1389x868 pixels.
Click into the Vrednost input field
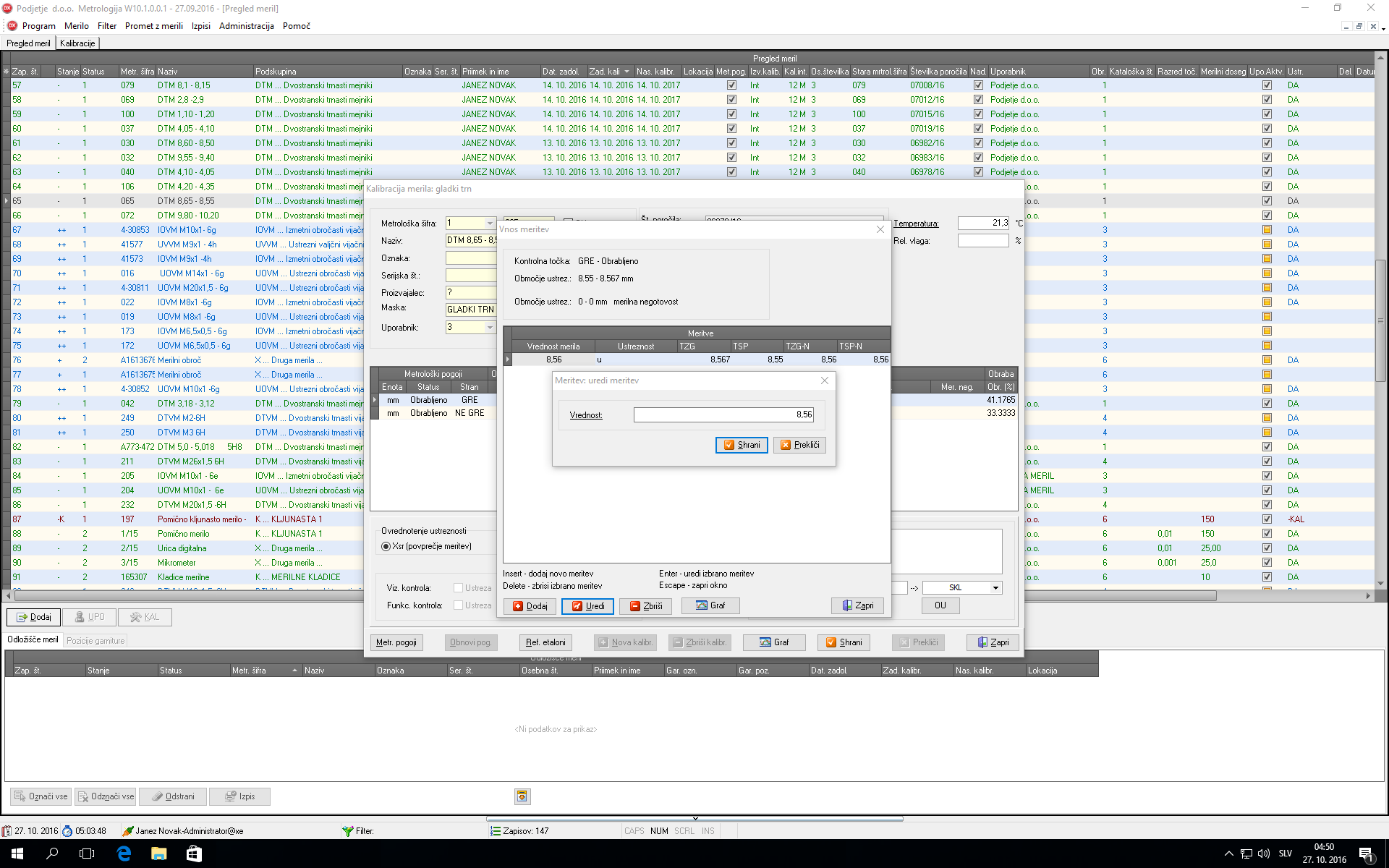click(723, 414)
